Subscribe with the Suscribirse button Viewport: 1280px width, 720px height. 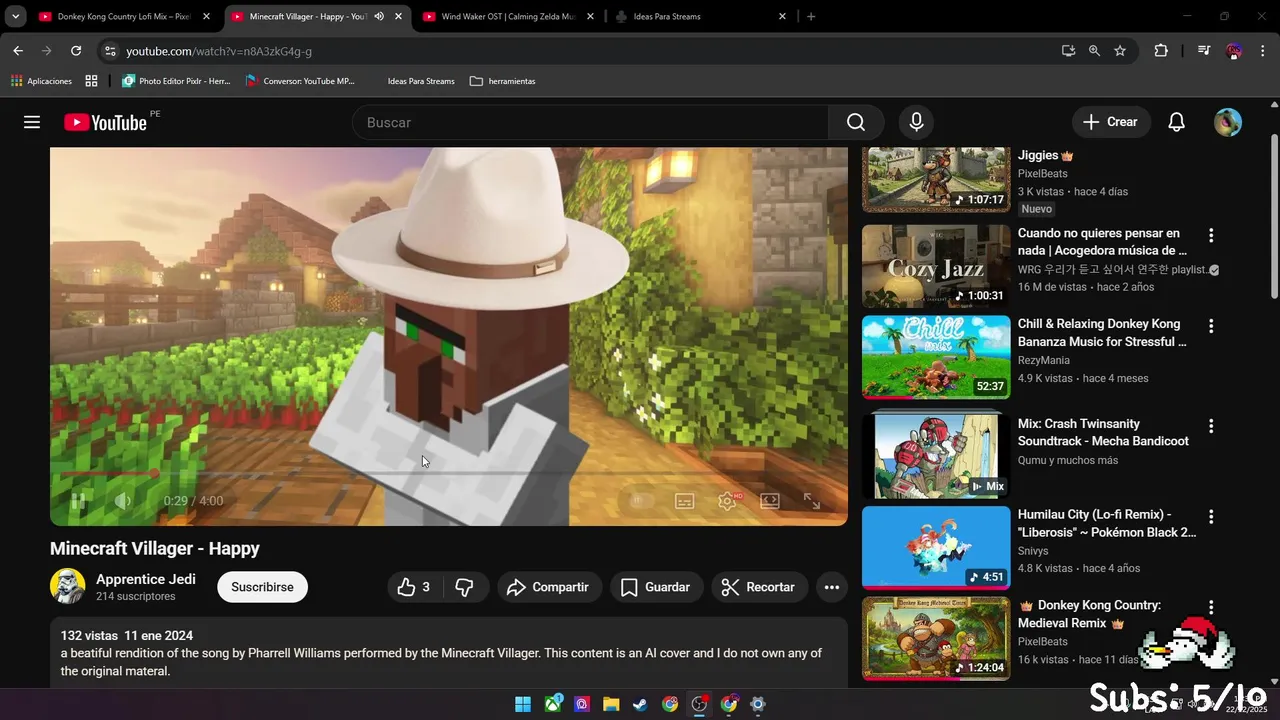click(262, 587)
